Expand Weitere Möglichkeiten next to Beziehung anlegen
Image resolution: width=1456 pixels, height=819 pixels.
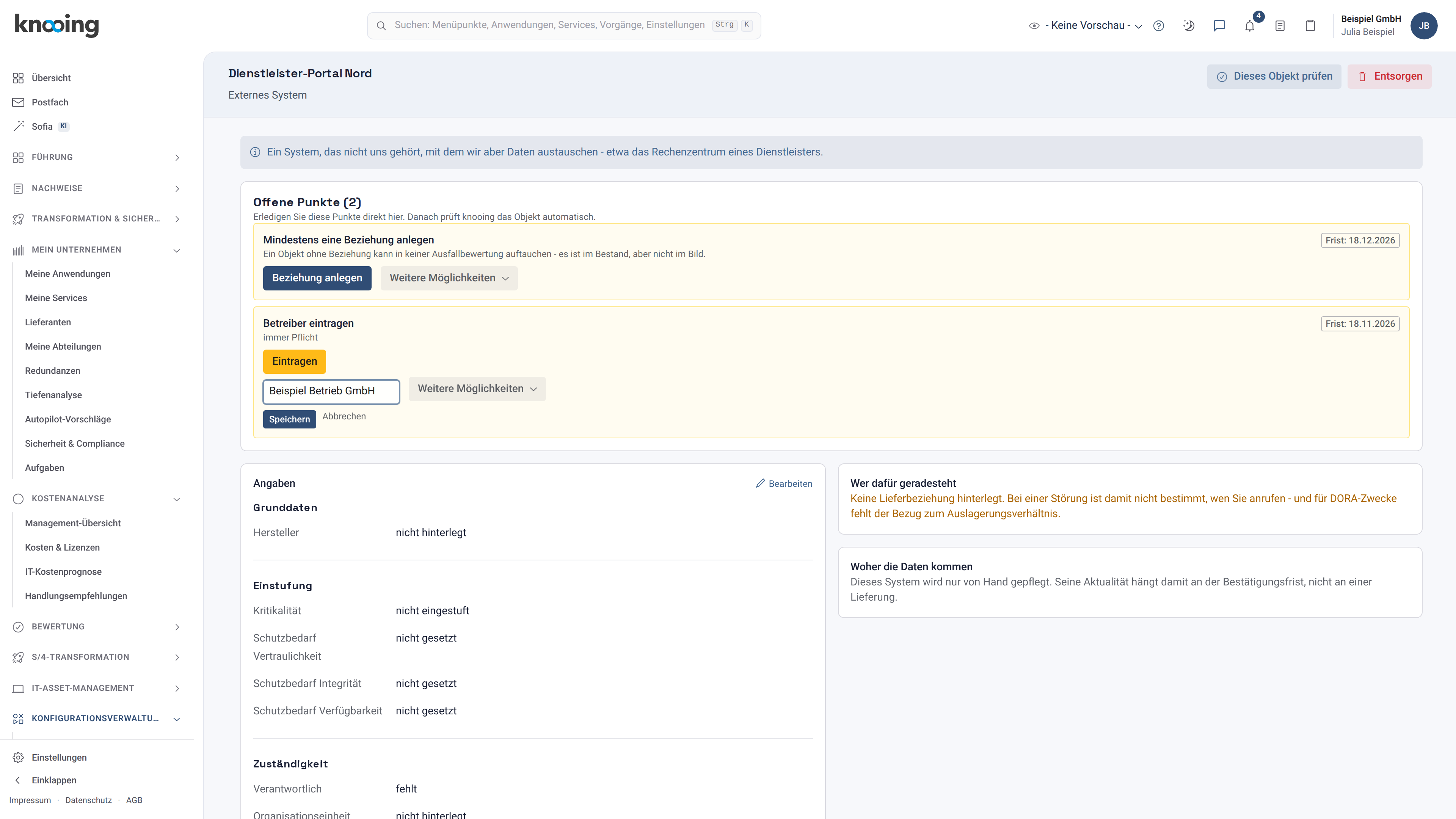(449, 278)
